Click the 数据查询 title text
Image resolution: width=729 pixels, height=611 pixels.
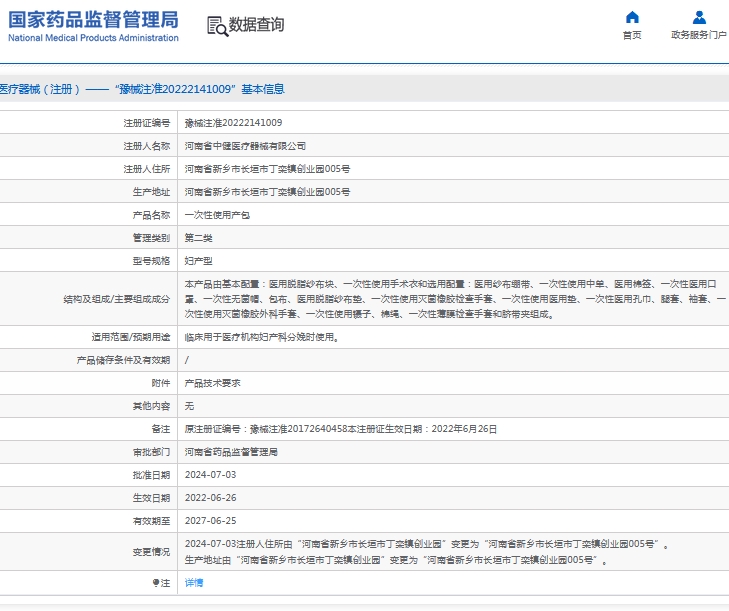pyautogui.click(x=256, y=25)
